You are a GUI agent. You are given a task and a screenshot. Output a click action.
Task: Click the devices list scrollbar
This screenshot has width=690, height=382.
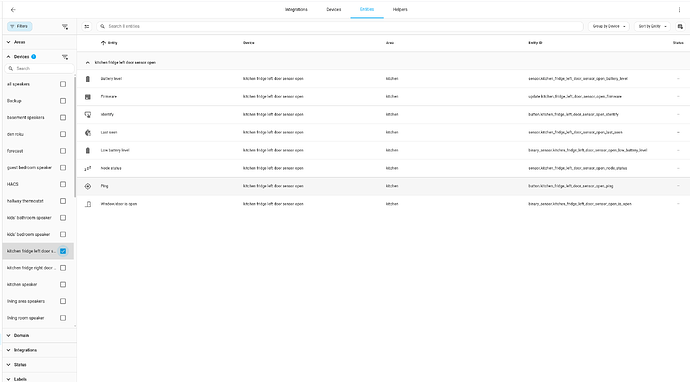point(75,136)
